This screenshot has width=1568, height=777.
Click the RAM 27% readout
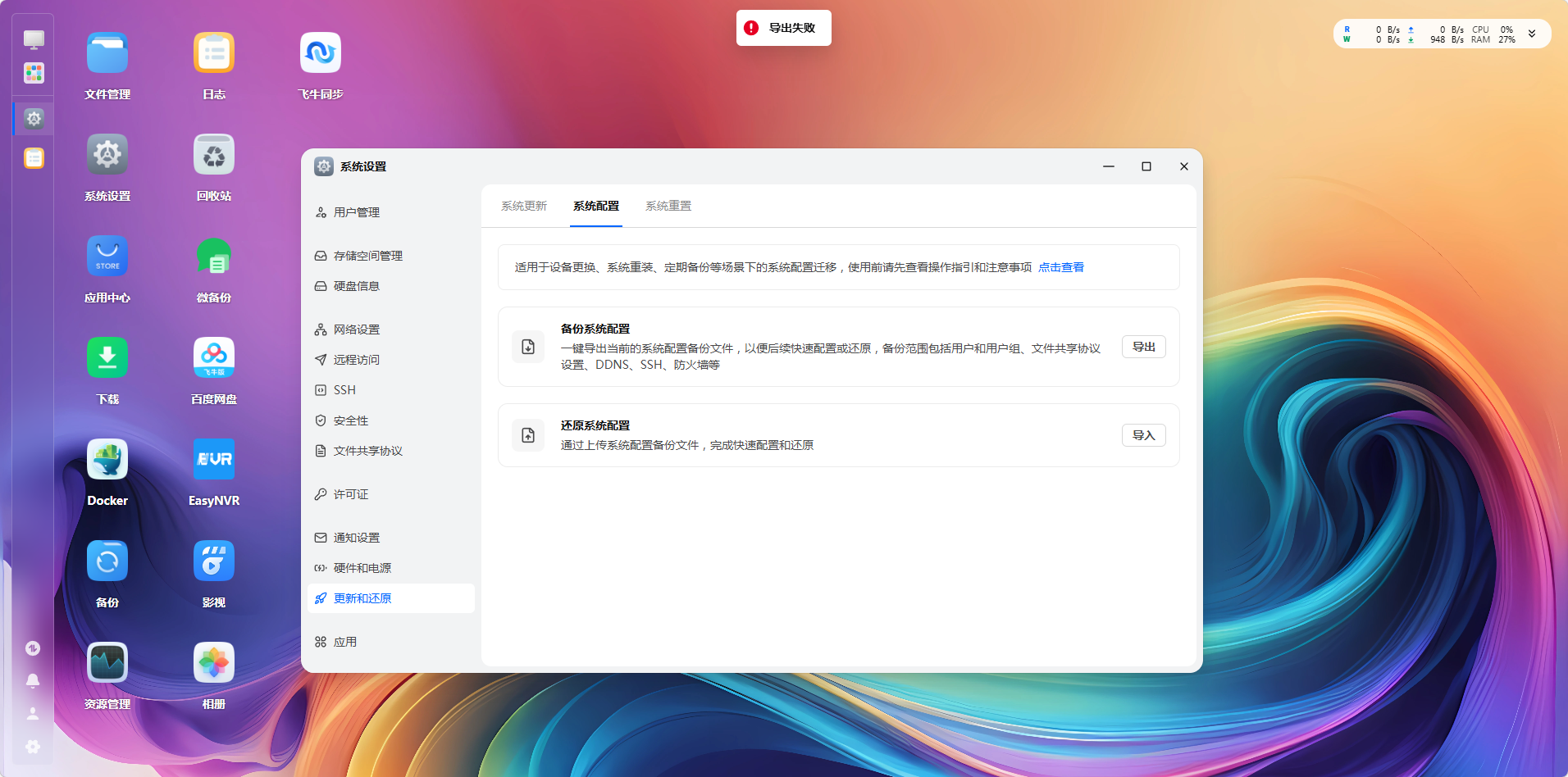(x=1493, y=39)
